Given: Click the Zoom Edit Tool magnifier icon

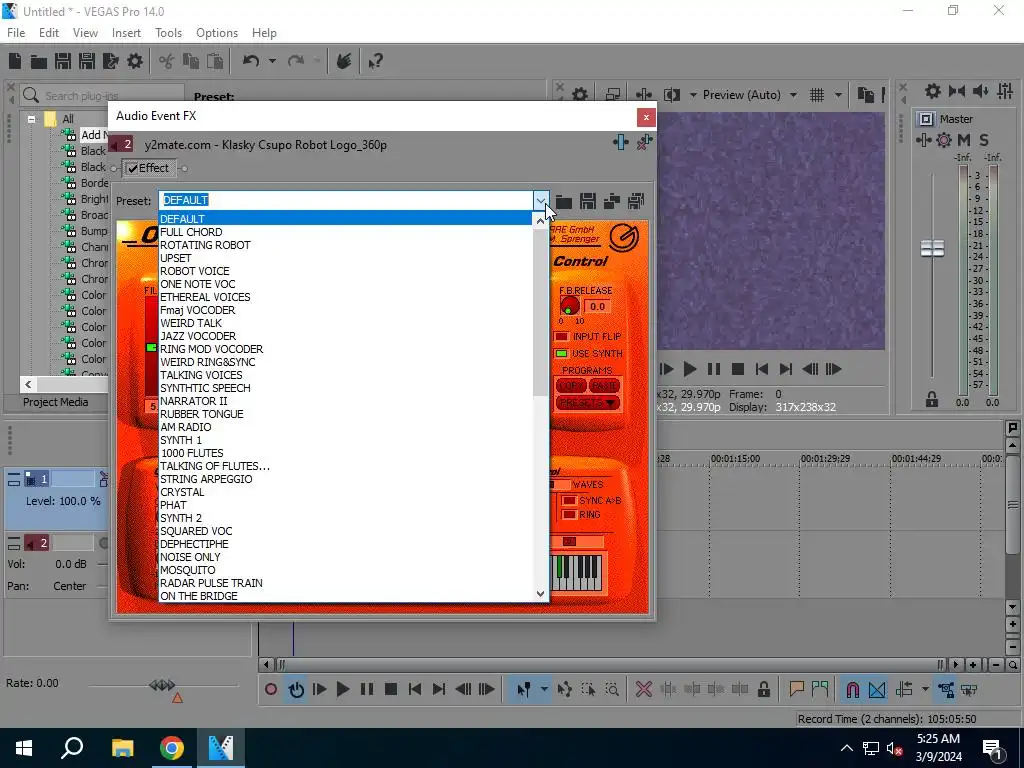Looking at the screenshot, I should pyautogui.click(x=612, y=689).
